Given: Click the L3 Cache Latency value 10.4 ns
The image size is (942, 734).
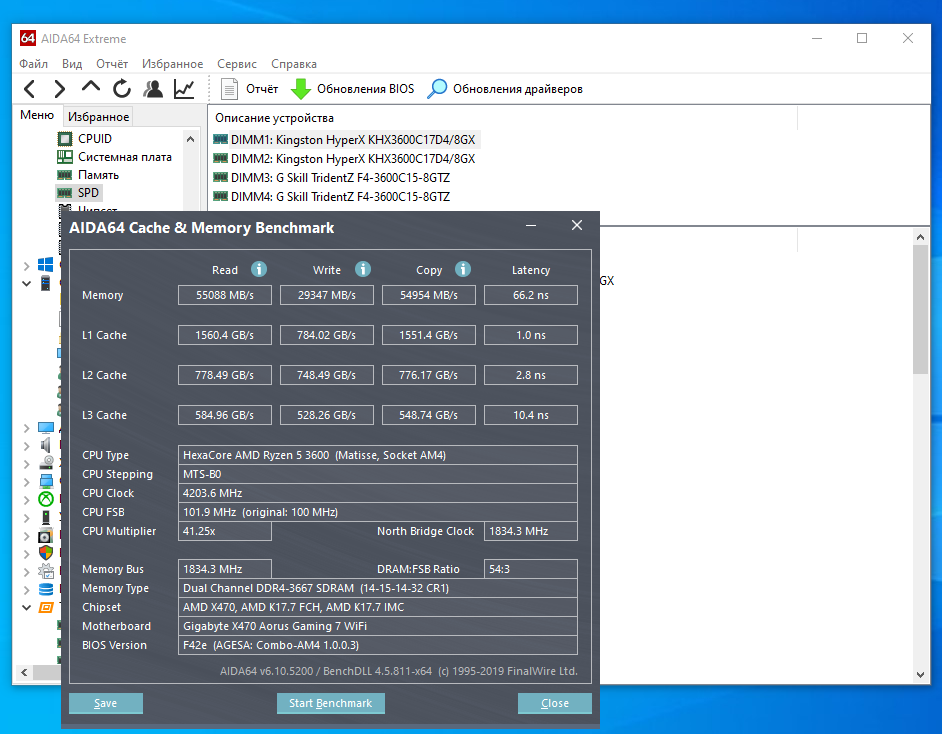Looking at the screenshot, I should pos(531,415).
